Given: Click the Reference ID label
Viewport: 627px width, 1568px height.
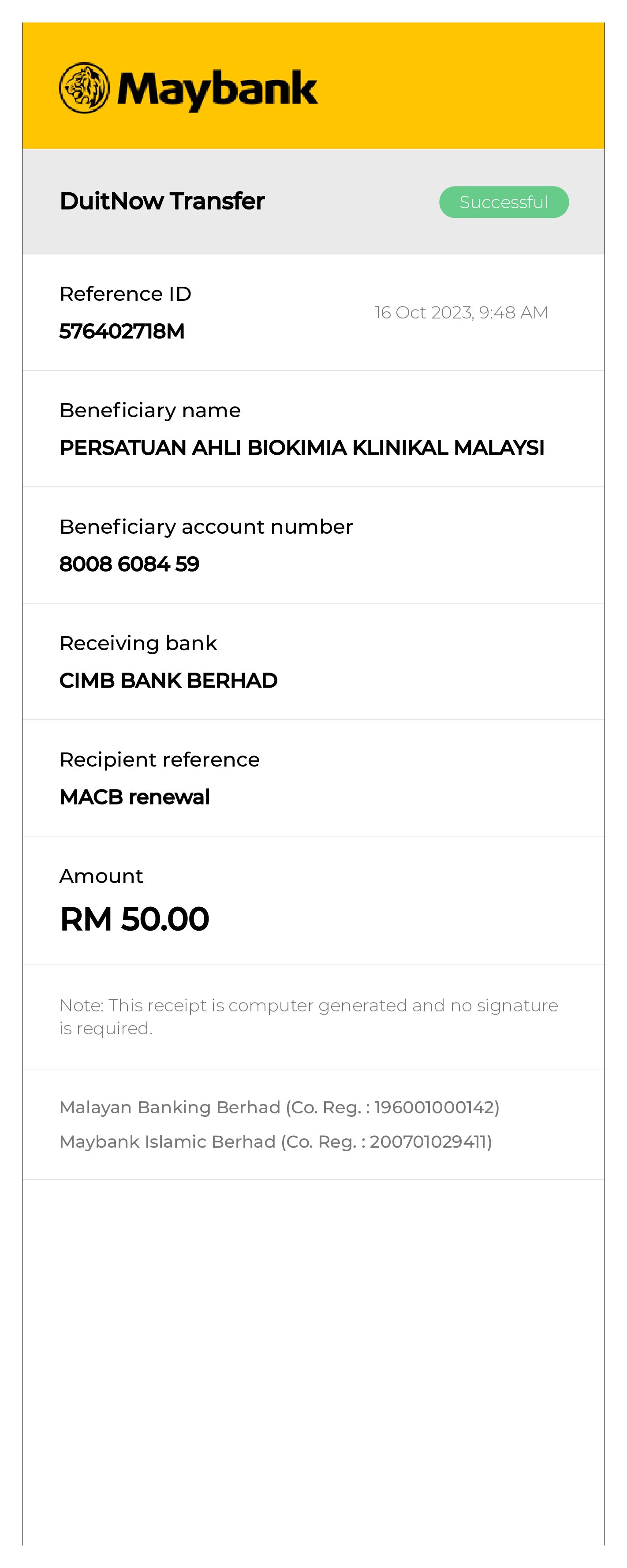Looking at the screenshot, I should (x=125, y=294).
